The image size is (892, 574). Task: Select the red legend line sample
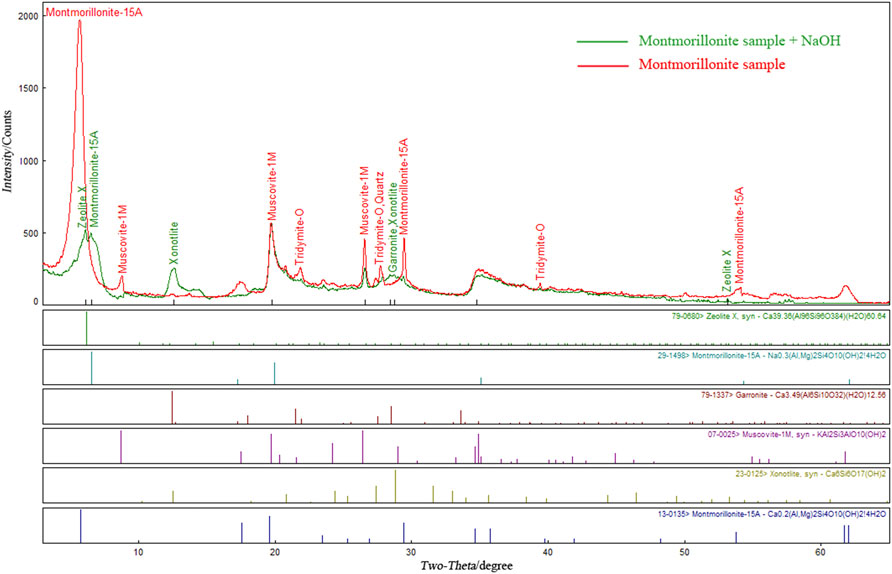[602, 65]
